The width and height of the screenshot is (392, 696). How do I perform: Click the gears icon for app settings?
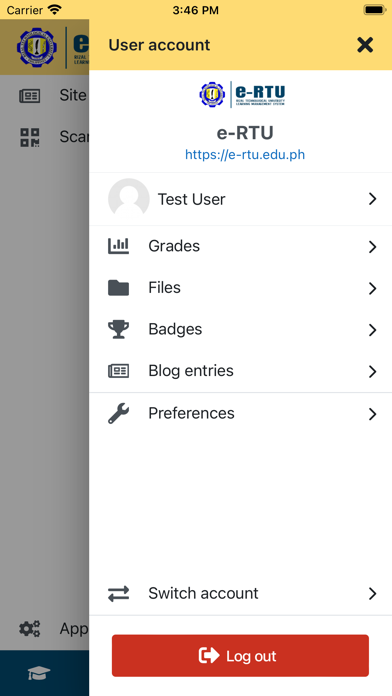click(x=30, y=629)
